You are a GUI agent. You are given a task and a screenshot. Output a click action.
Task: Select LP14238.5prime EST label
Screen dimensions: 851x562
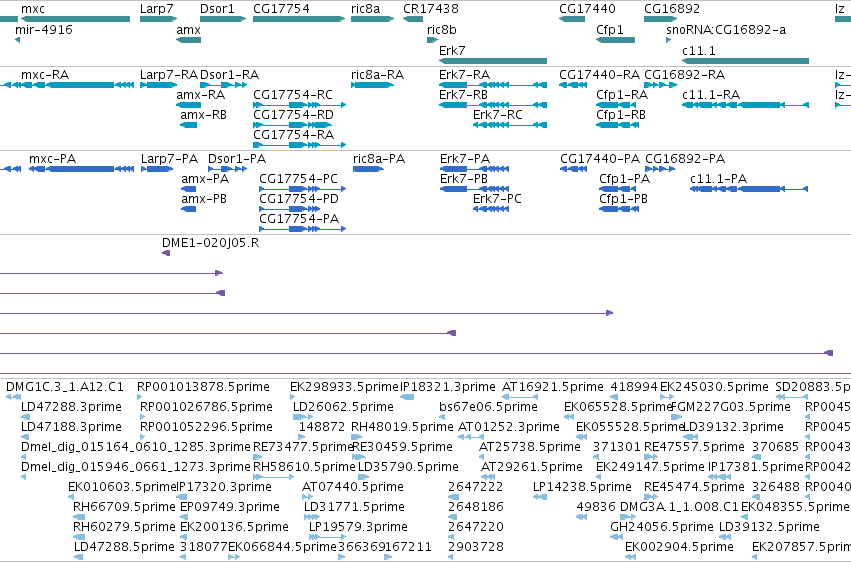coord(582,487)
